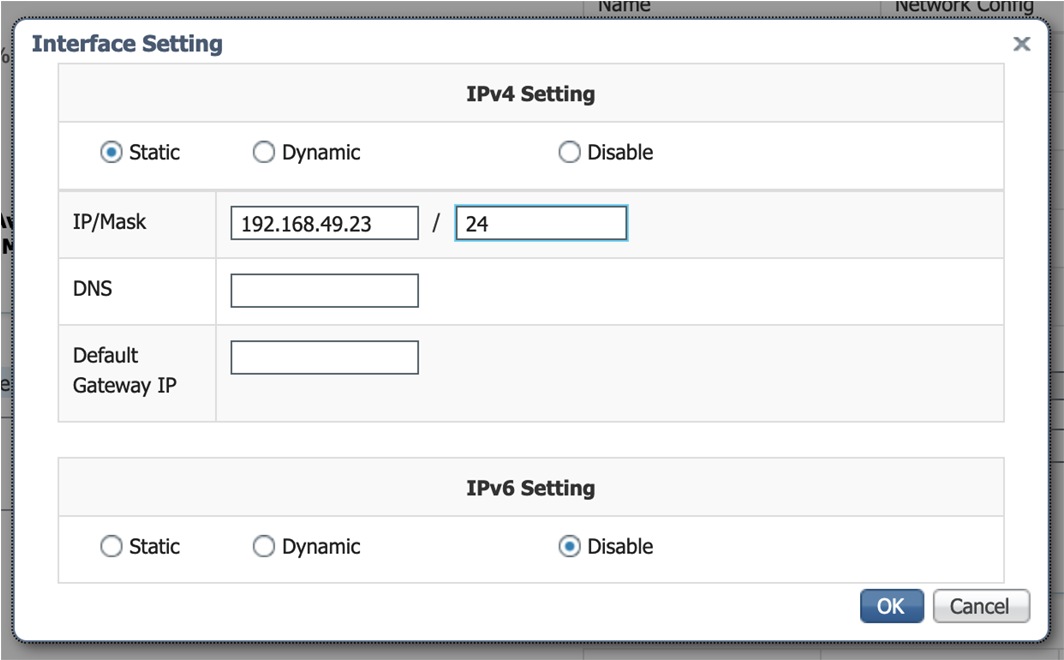Viewport: 1064px width, 660px height.
Task: Click the IPv6 Setting section header
Action: pos(530,488)
